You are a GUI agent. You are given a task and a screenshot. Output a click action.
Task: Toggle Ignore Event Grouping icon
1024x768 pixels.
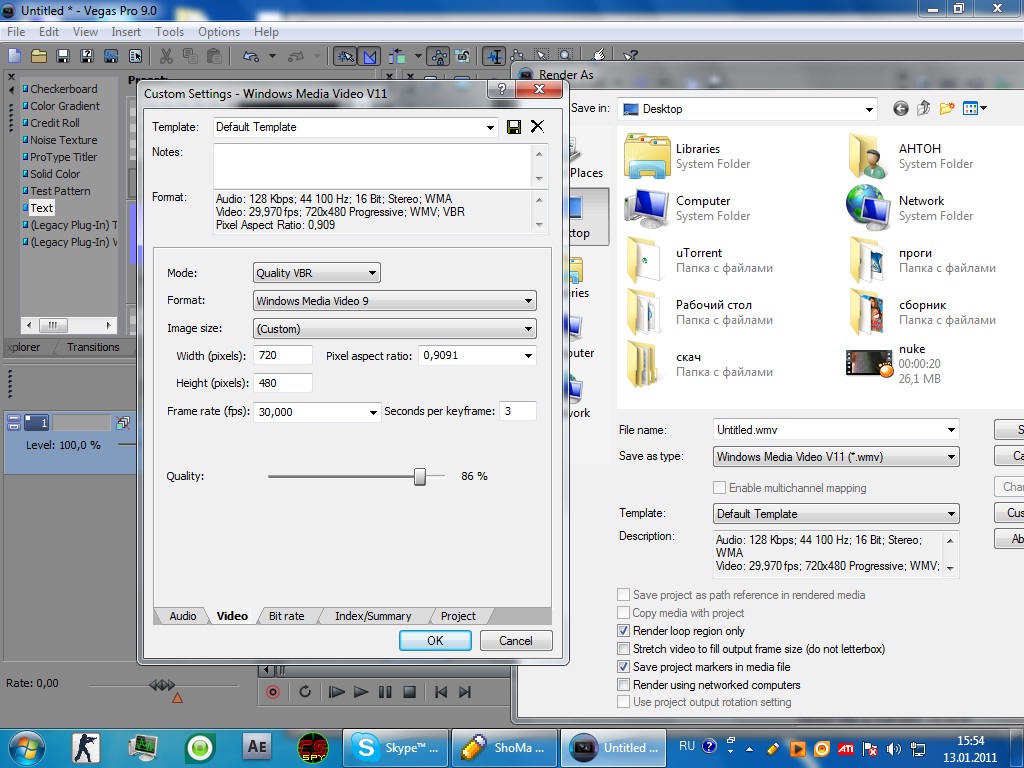pos(463,57)
